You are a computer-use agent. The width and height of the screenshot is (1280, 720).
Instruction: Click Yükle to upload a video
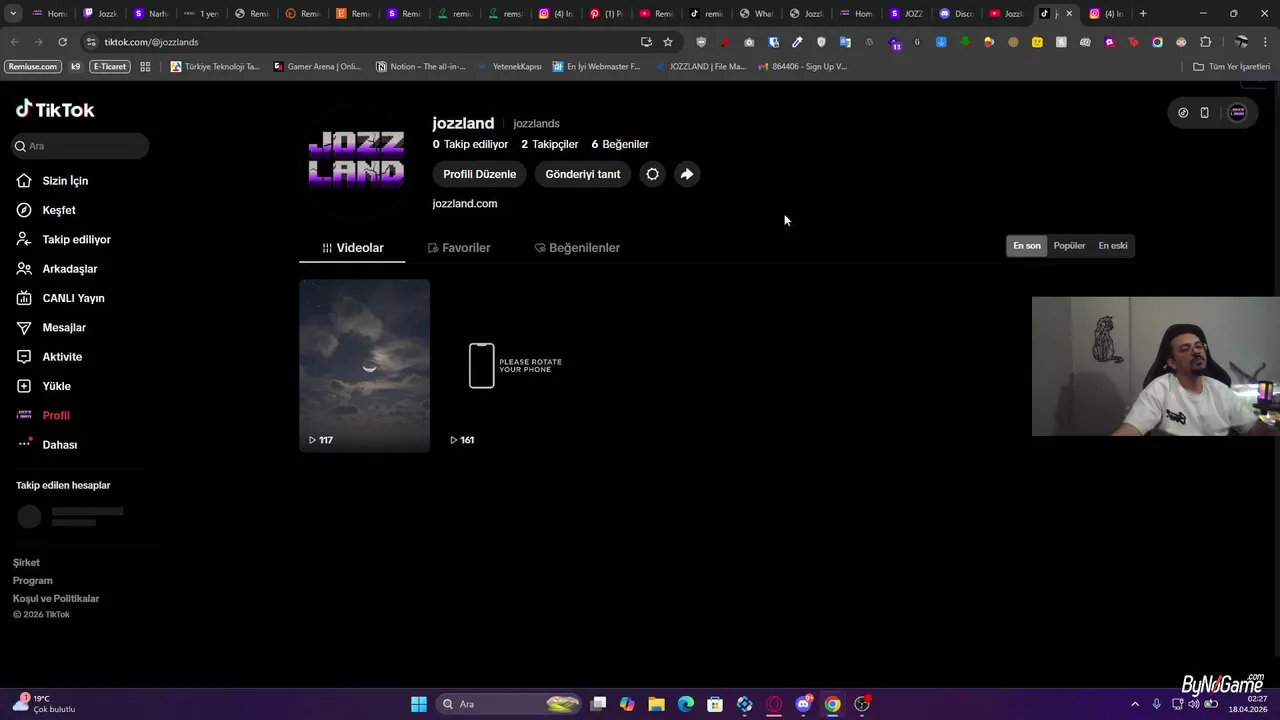pyautogui.click(x=56, y=386)
